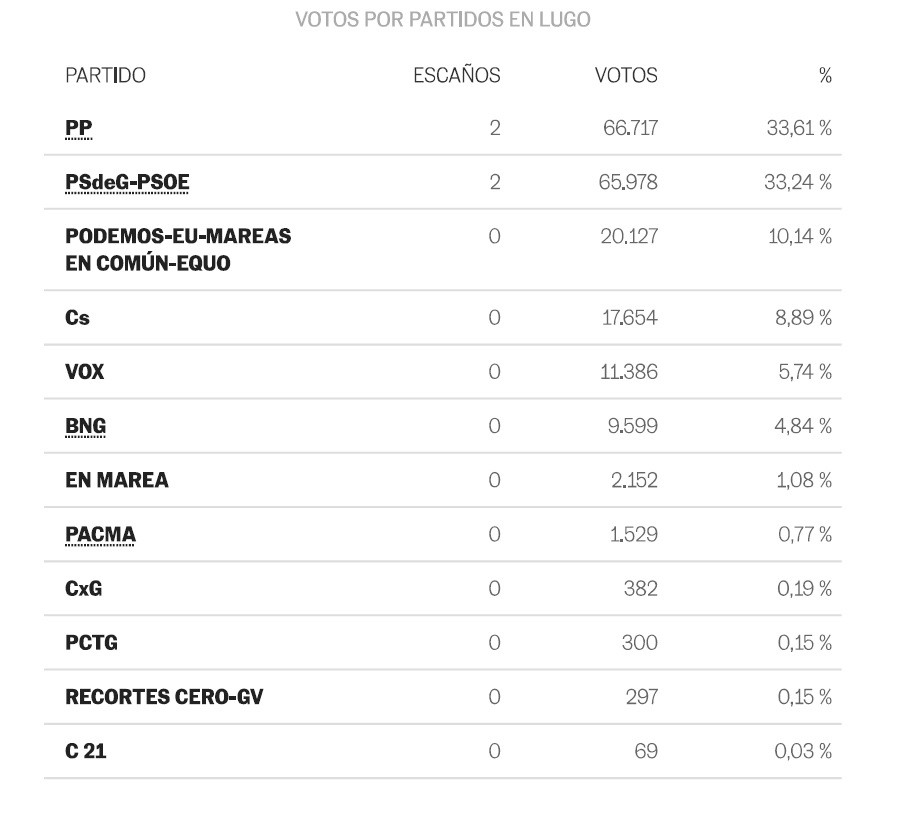Click the % column header
This screenshot has height=833, width=911.
click(x=825, y=76)
